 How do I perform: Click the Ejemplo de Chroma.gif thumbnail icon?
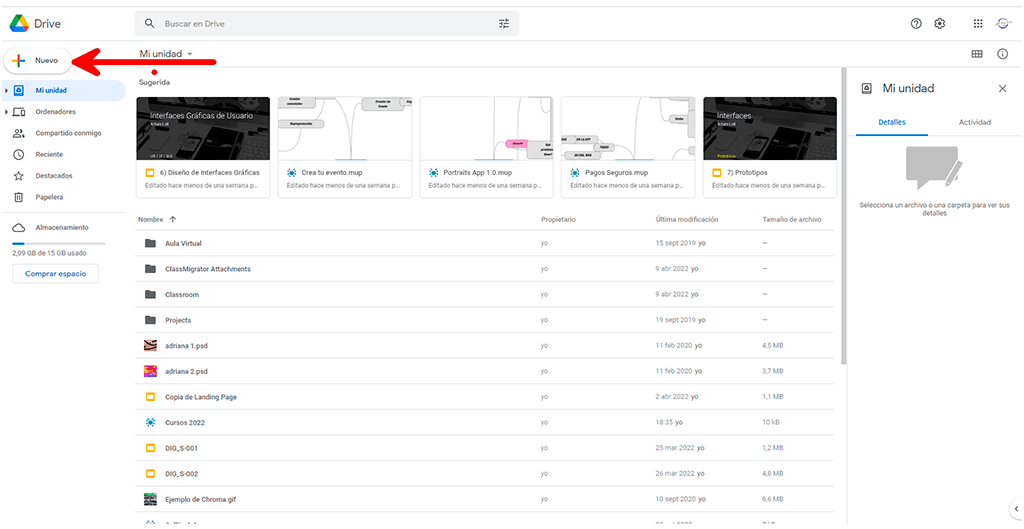click(x=150, y=499)
